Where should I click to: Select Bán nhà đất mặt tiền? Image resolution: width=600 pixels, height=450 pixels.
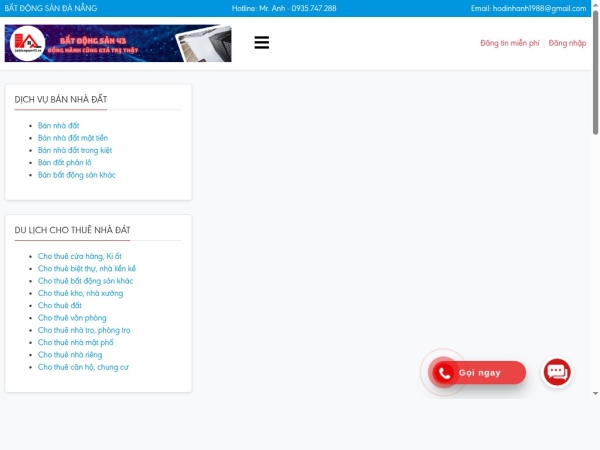72,138
